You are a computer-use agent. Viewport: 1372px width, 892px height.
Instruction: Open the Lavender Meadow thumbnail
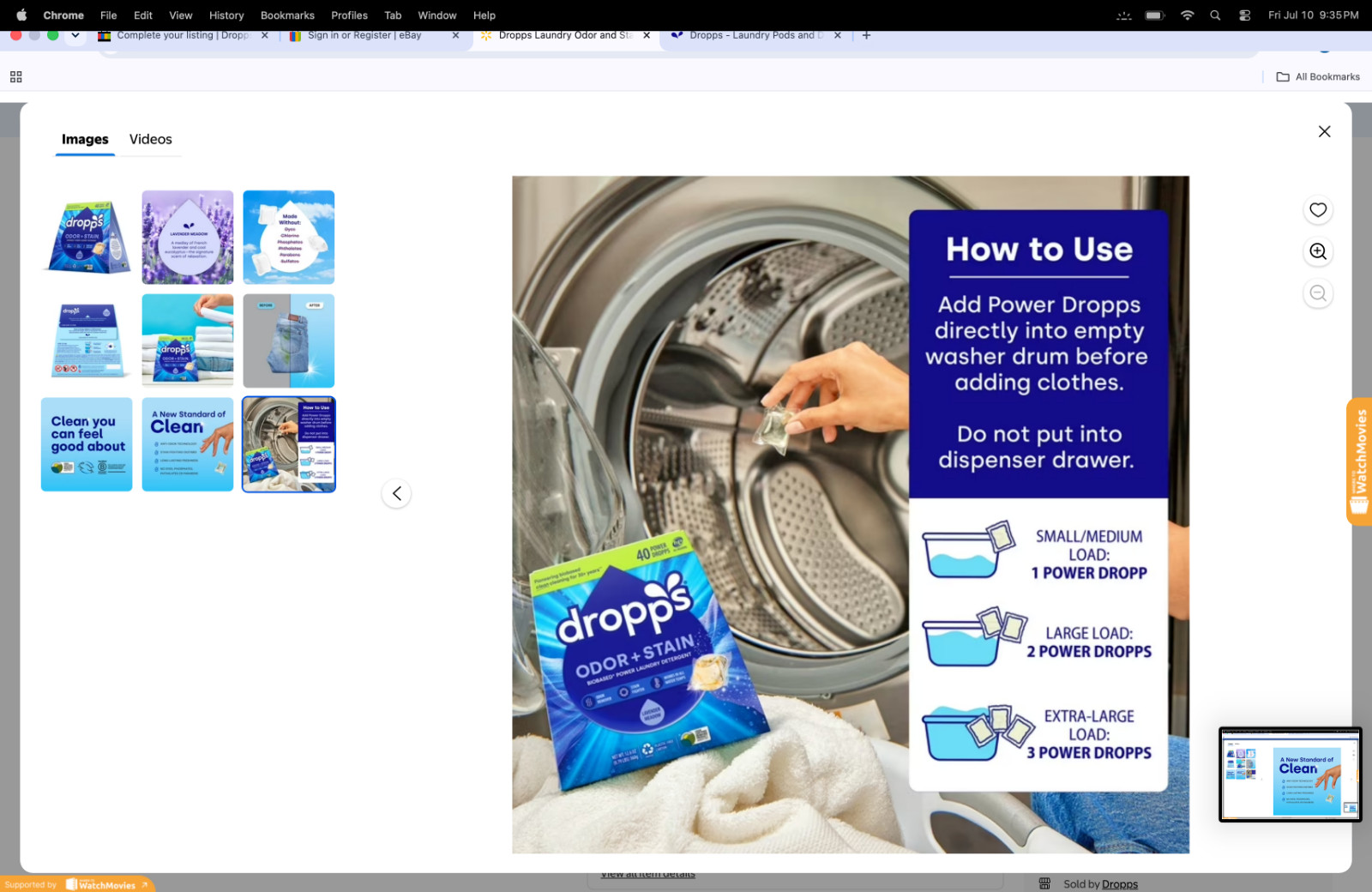188,238
